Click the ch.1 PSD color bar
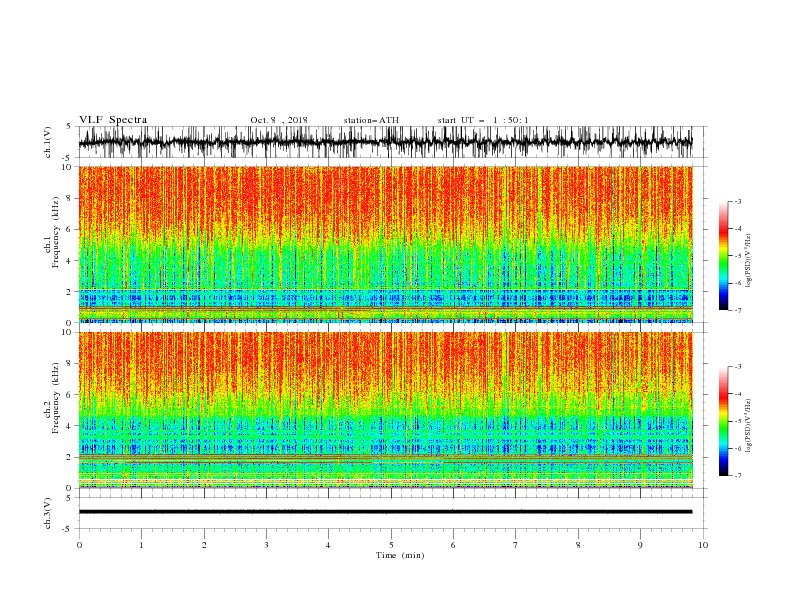The height and width of the screenshot is (612, 792). point(723,255)
